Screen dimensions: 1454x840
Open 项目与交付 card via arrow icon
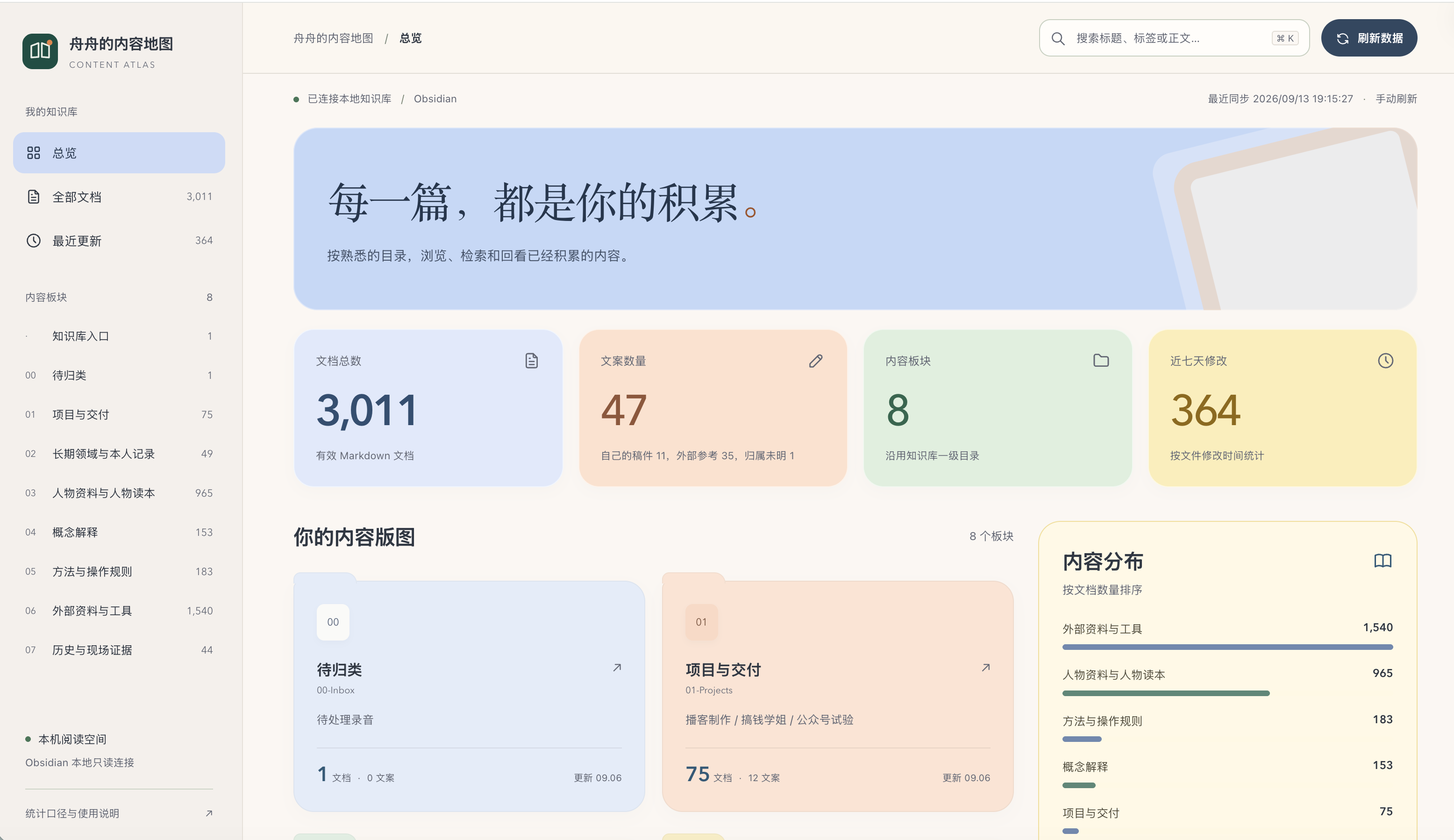tap(985, 668)
